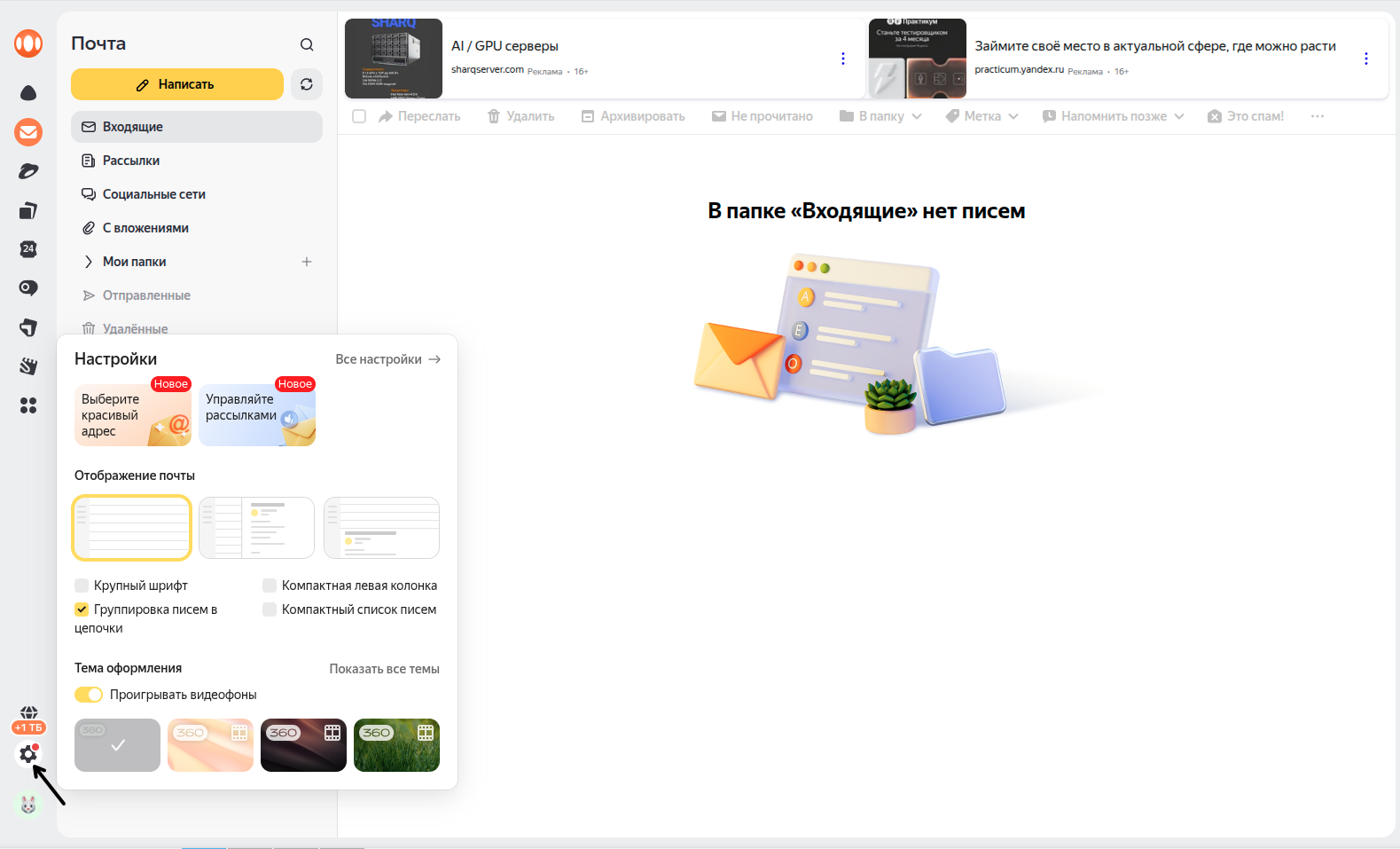This screenshot has width=1400, height=849.
Task: Select horizontal split mail layout option
Action: point(382,528)
